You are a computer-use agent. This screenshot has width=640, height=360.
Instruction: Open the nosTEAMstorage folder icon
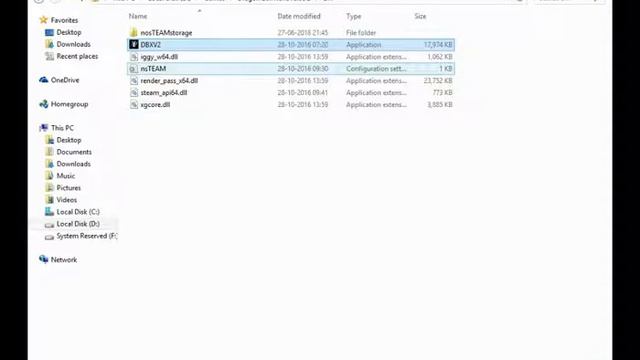pyautogui.click(x=133, y=33)
